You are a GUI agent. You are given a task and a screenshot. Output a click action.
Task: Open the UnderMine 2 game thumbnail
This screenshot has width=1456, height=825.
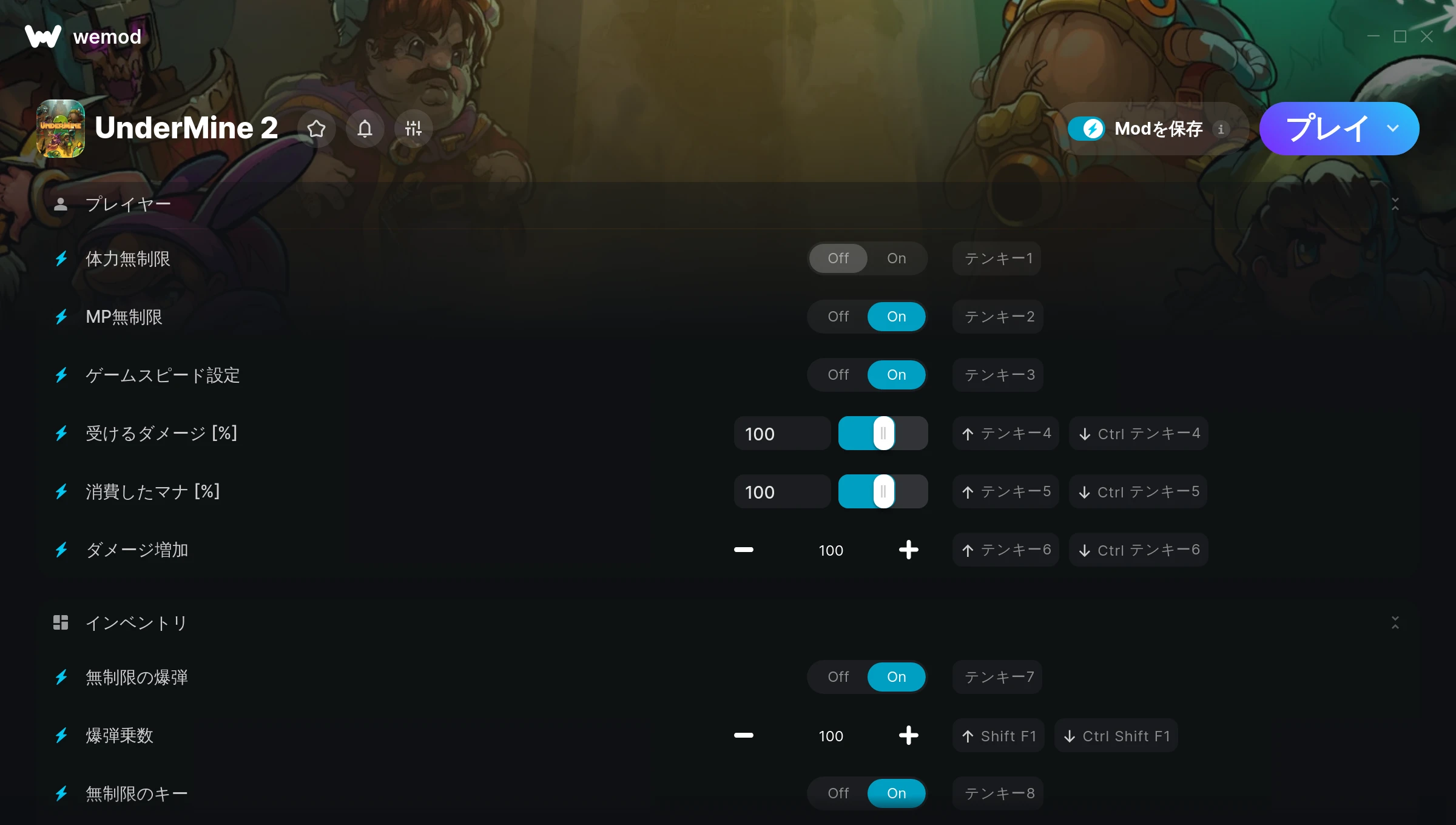click(x=61, y=129)
